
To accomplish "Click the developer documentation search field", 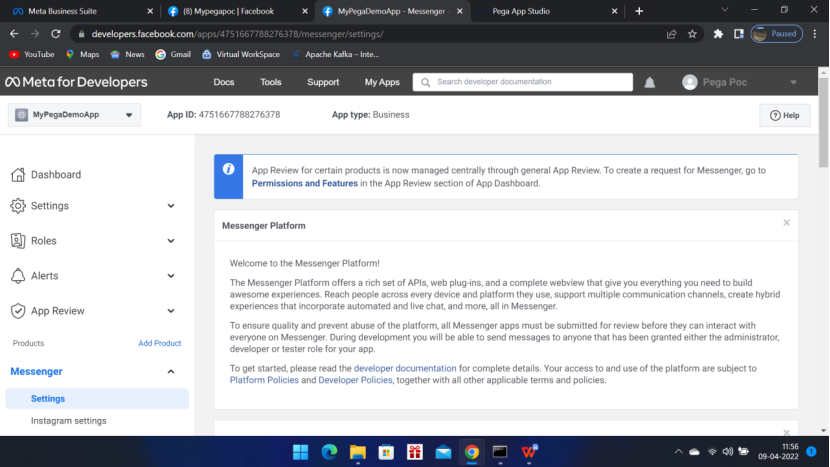I will point(522,82).
